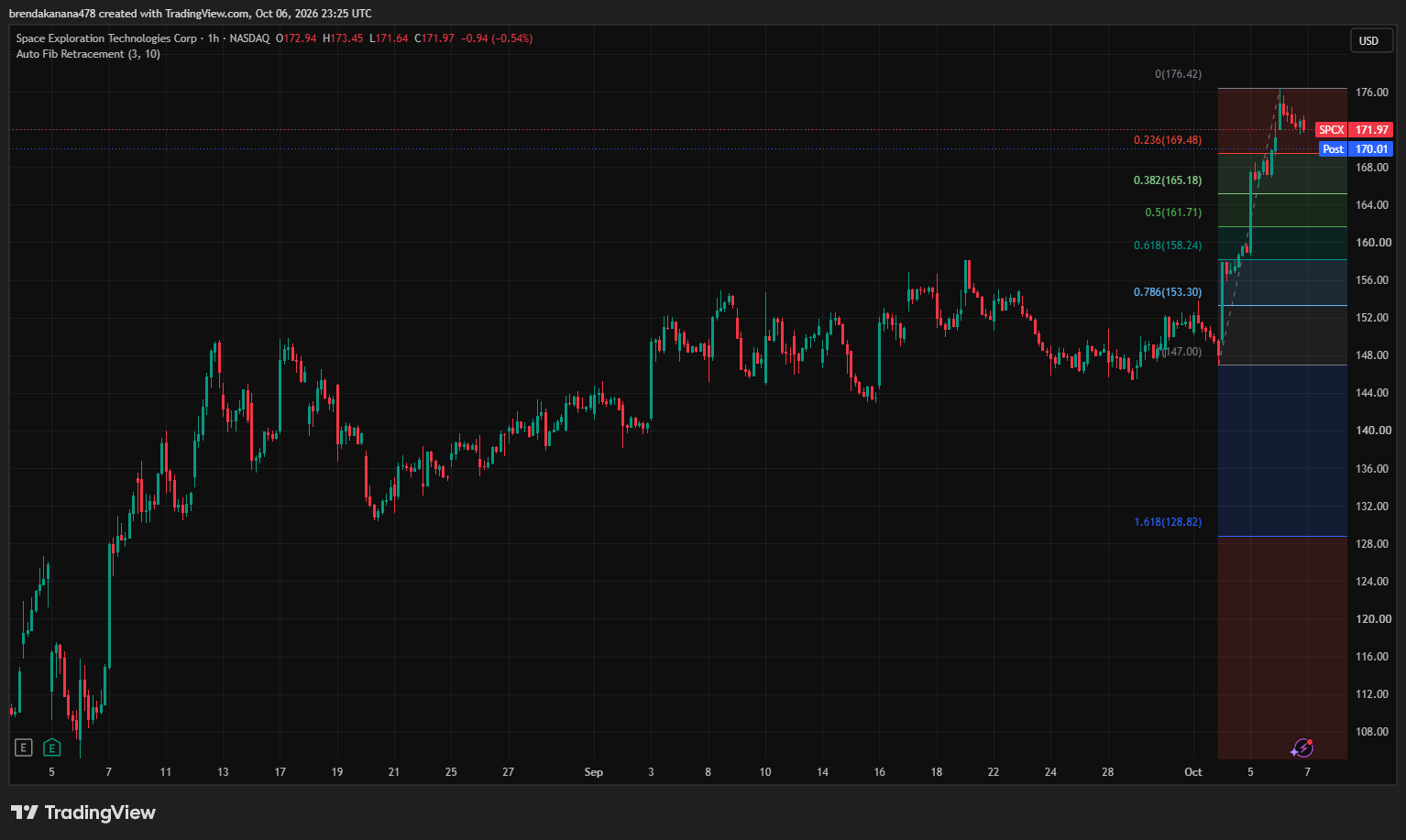Viewport: 1406px width, 840px height.
Task: Click the open value O172.94
Action: [x=296, y=38]
